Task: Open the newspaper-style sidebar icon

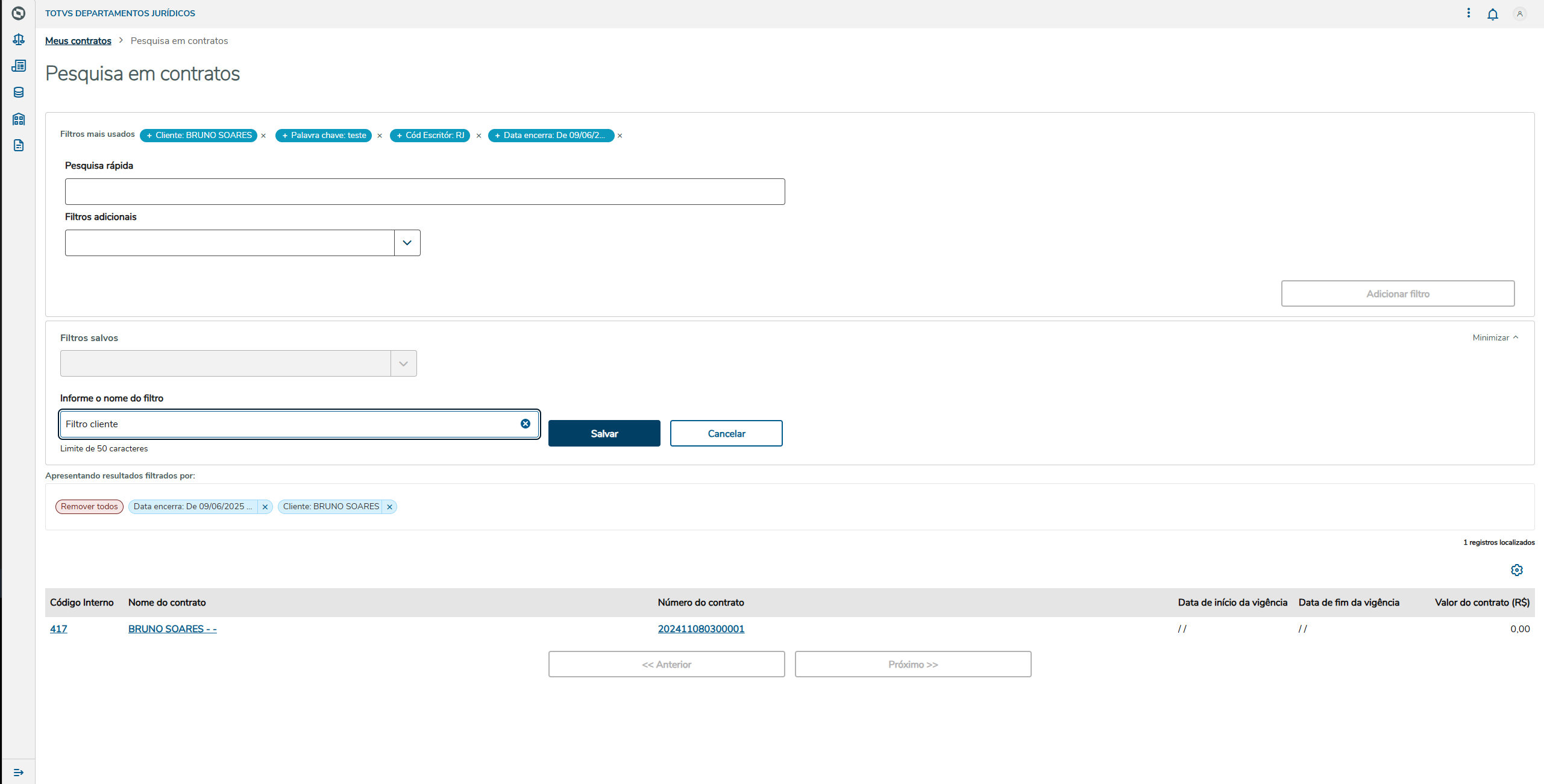Action: [19, 66]
